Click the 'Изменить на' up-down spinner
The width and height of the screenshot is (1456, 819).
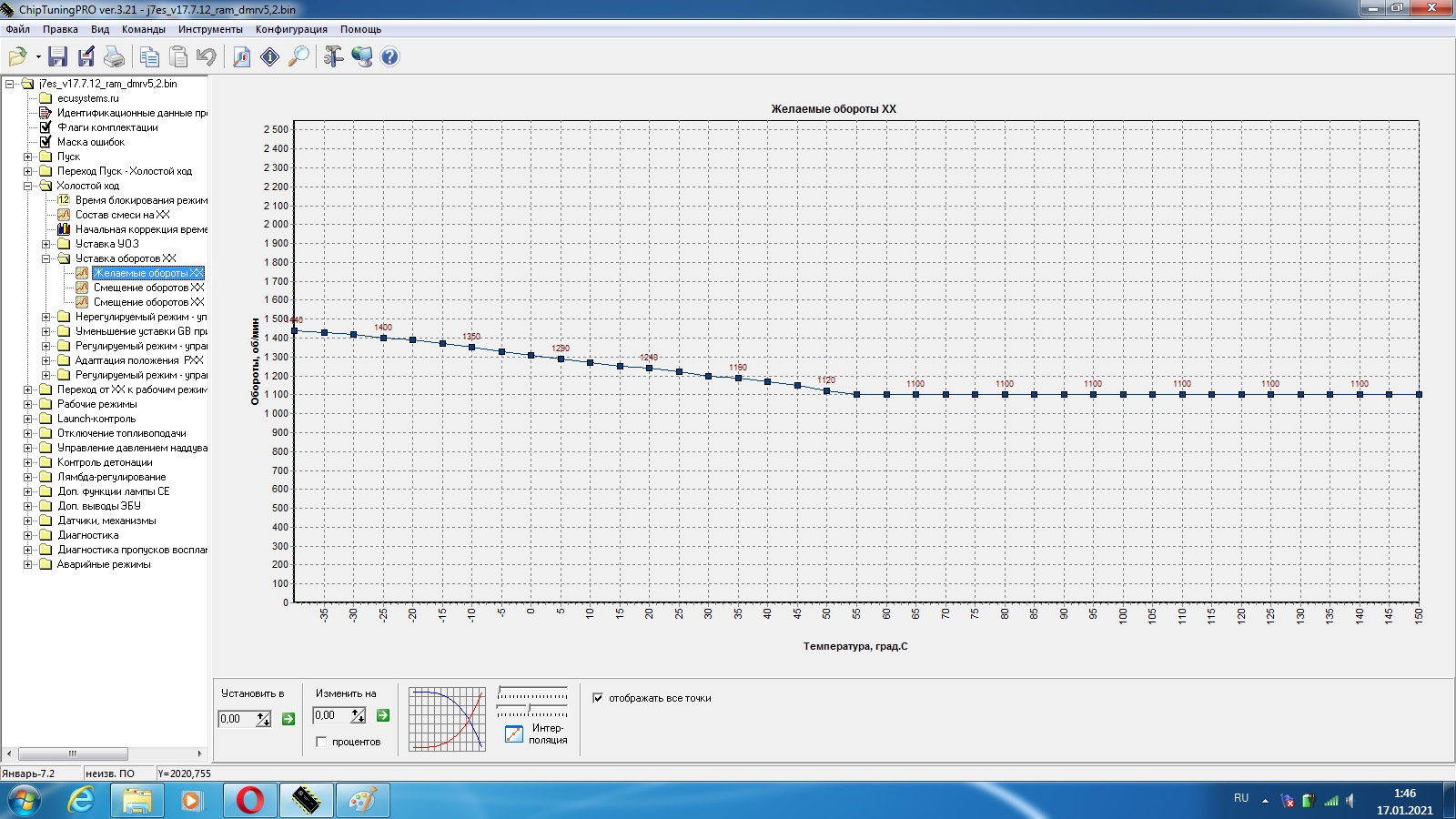click(358, 715)
